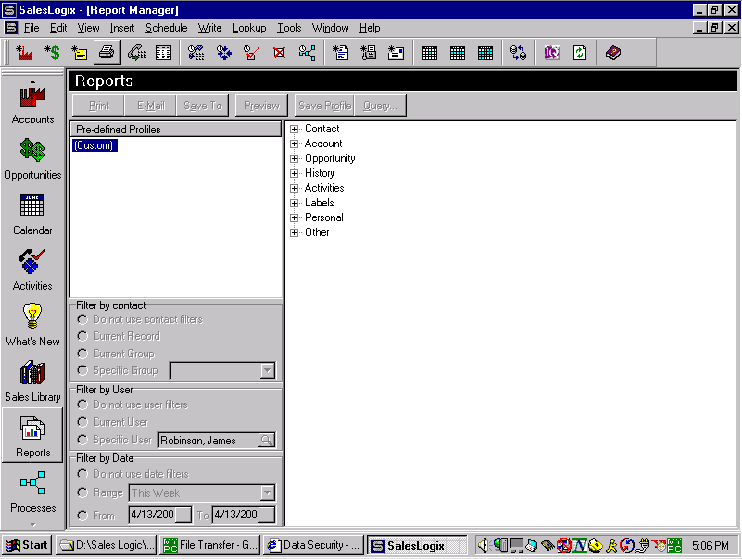The width and height of the screenshot is (742, 559).
Task: Click the new letter document toolbar icon
Action: coord(340,53)
